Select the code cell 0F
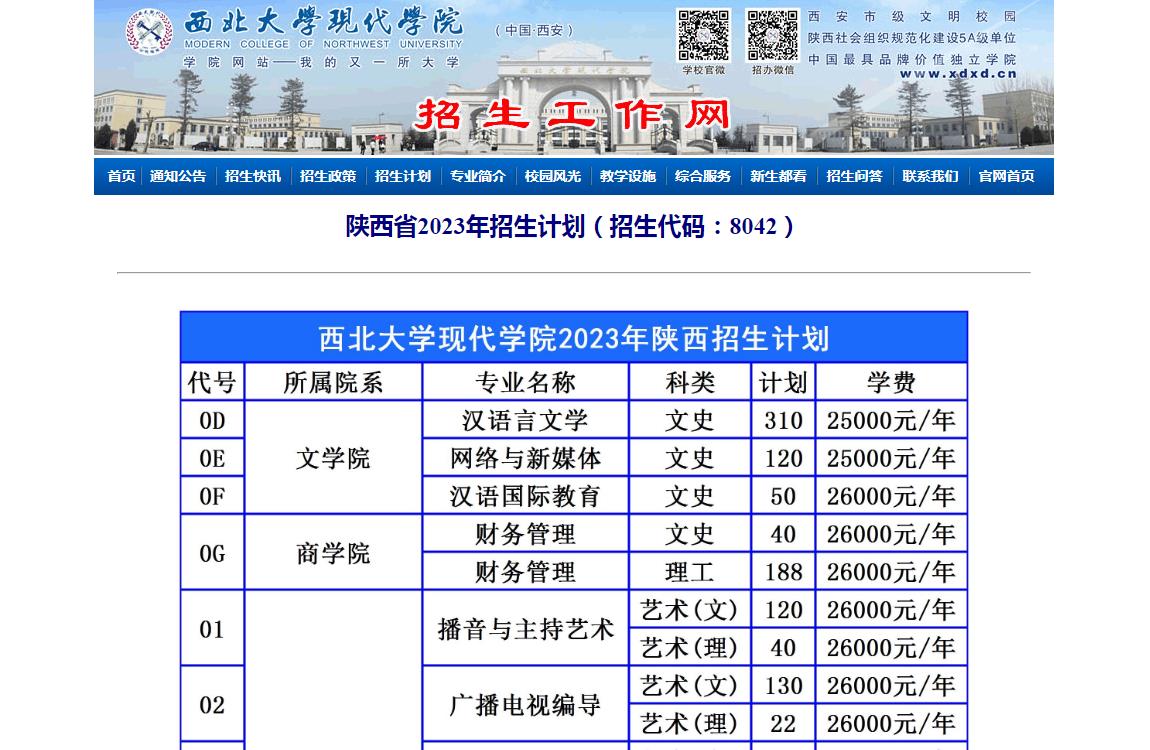1150x750 pixels. click(212, 496)
